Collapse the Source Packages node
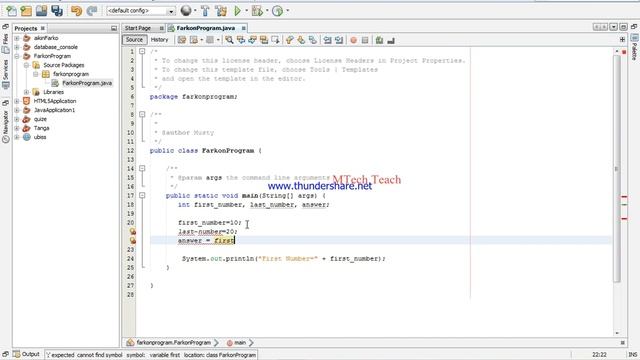This screenshot has width=640, height=360. [26, 65]
